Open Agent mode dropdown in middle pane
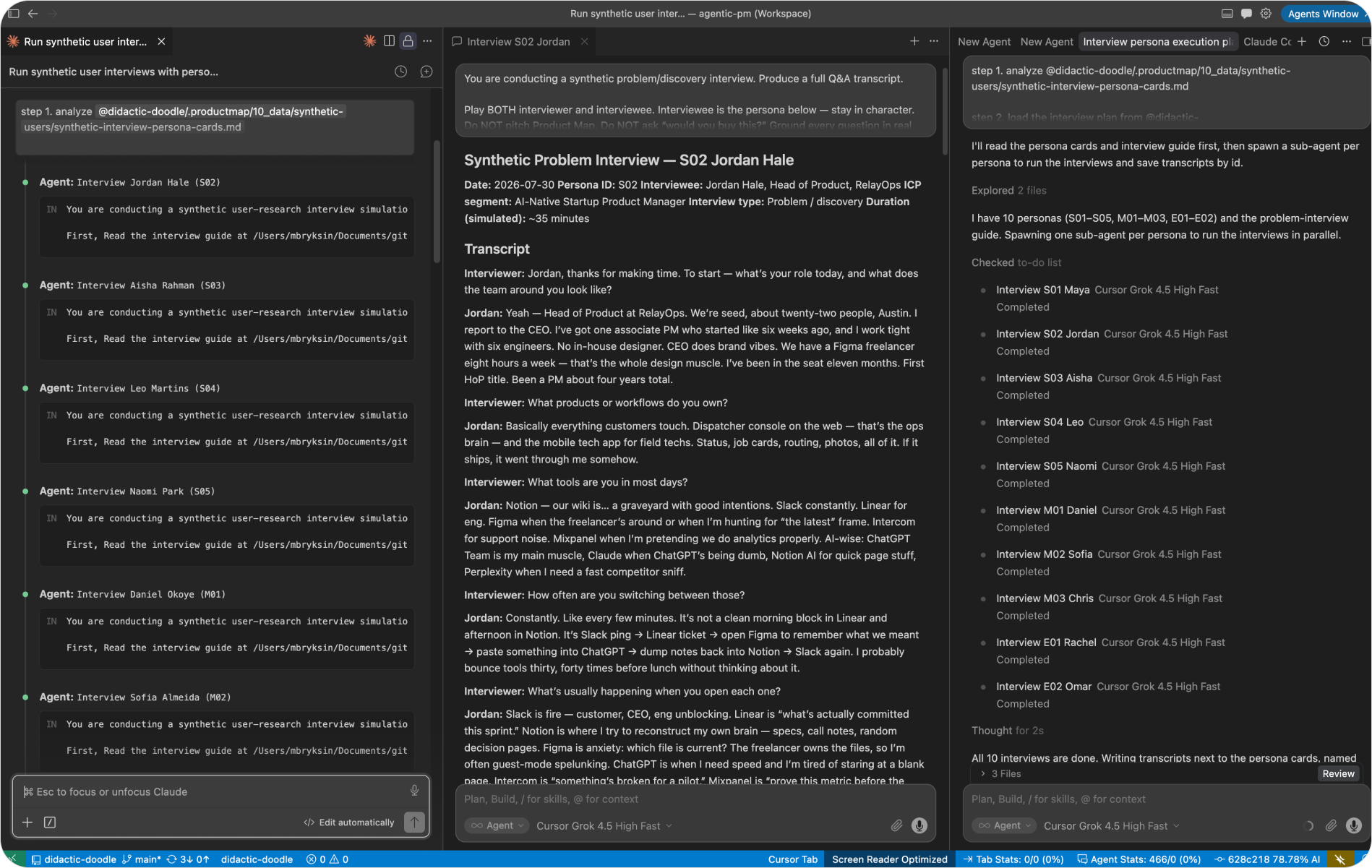Image resolution: width=1372 pixels, height=868 pixels. 497,825
